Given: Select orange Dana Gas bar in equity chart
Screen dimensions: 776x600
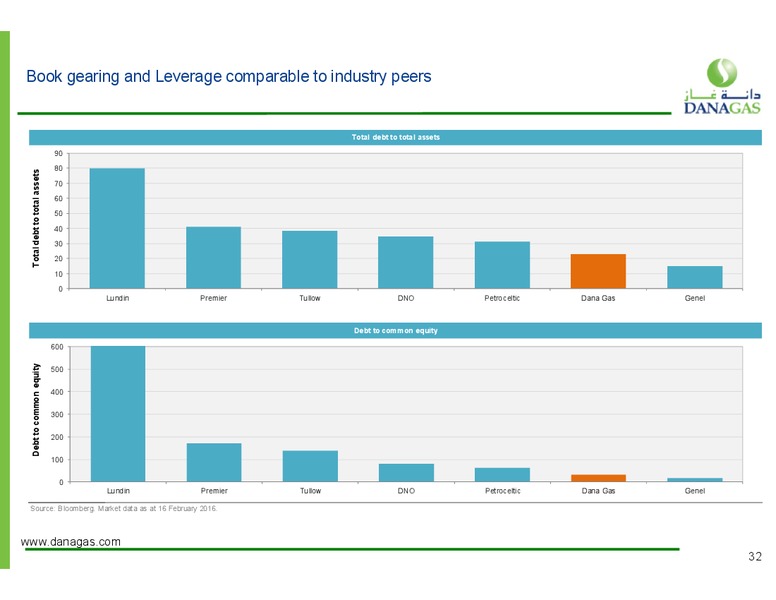Looking at the screenshot, I should pyautogui.click(x=598, y=478).
